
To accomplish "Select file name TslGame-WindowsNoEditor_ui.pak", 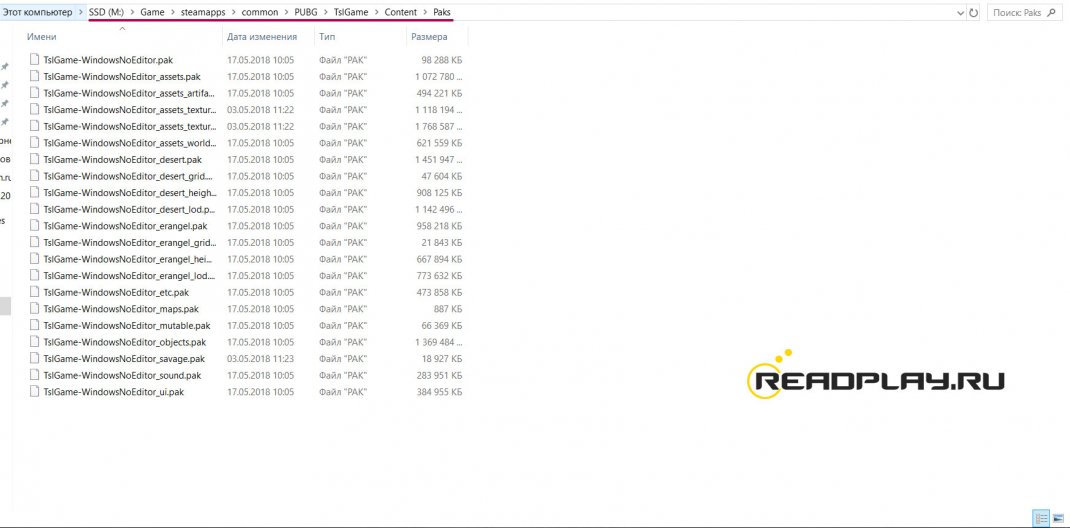I will coord(114,392).
